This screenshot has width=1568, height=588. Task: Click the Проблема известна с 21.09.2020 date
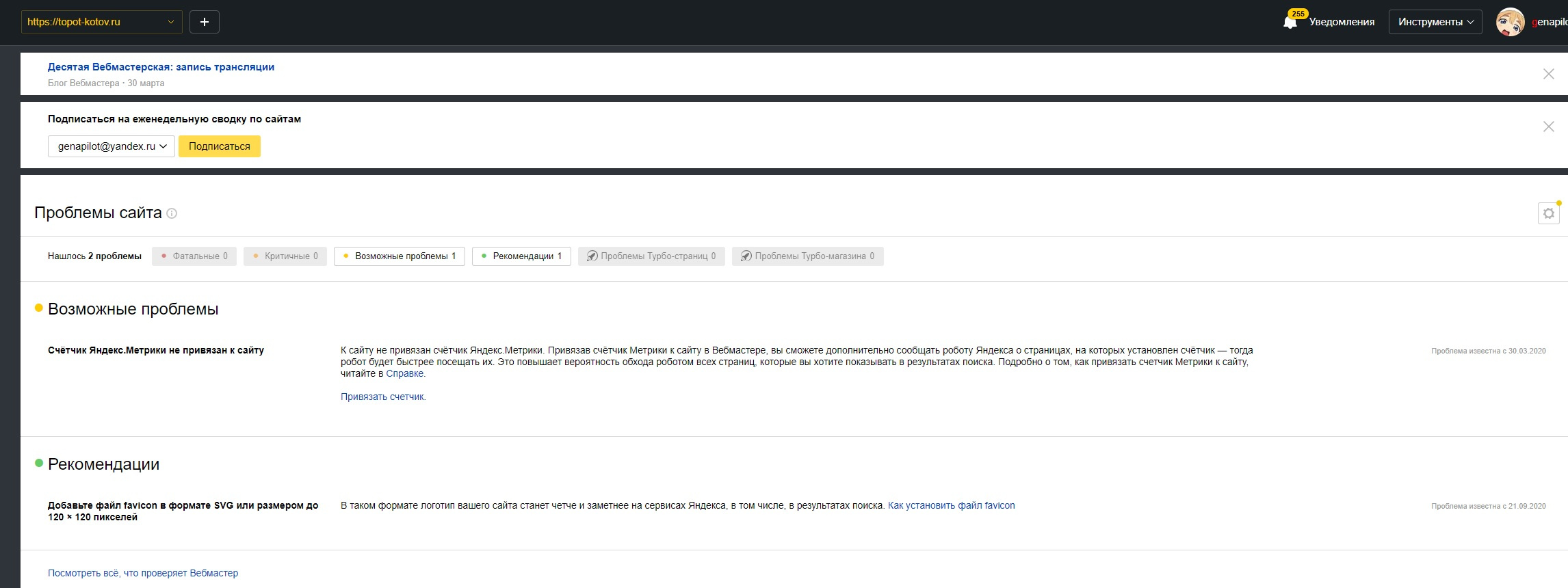1488,506
